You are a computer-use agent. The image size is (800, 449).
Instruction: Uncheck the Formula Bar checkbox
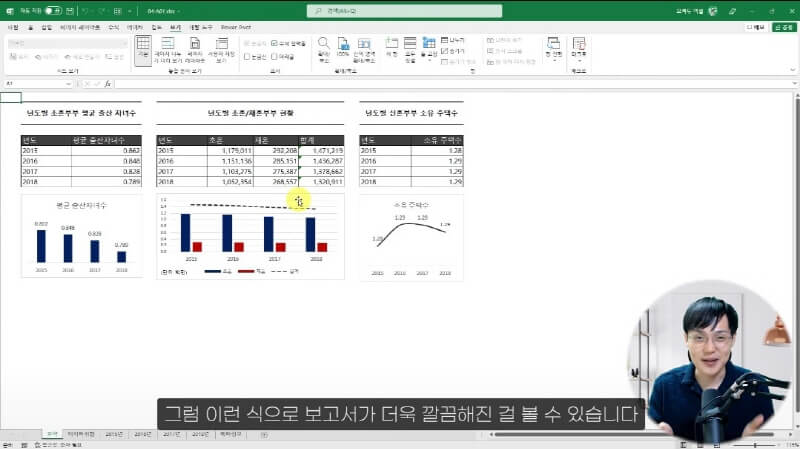point(274,43)
